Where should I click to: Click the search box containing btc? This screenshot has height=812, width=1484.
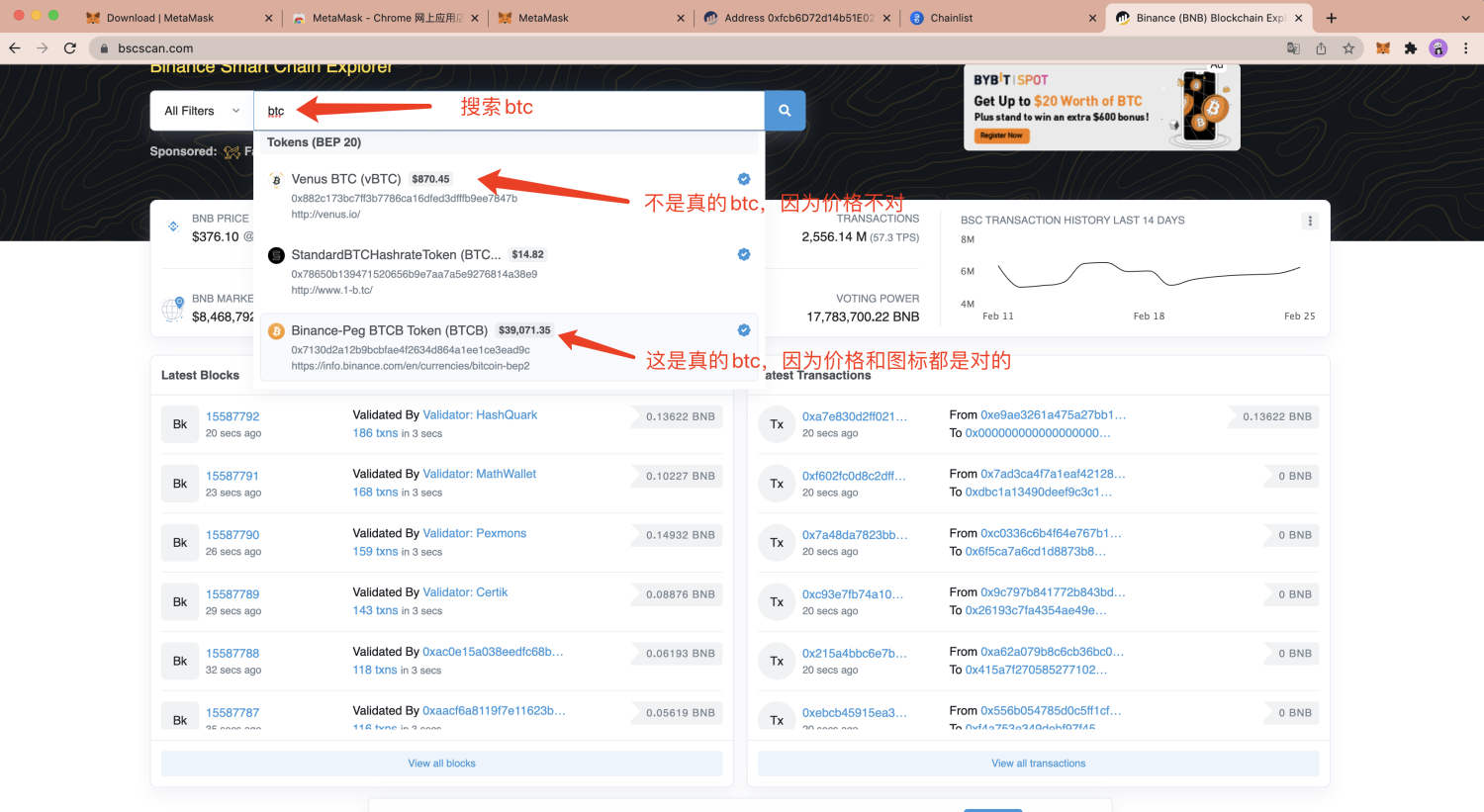(x=510, y=111)
